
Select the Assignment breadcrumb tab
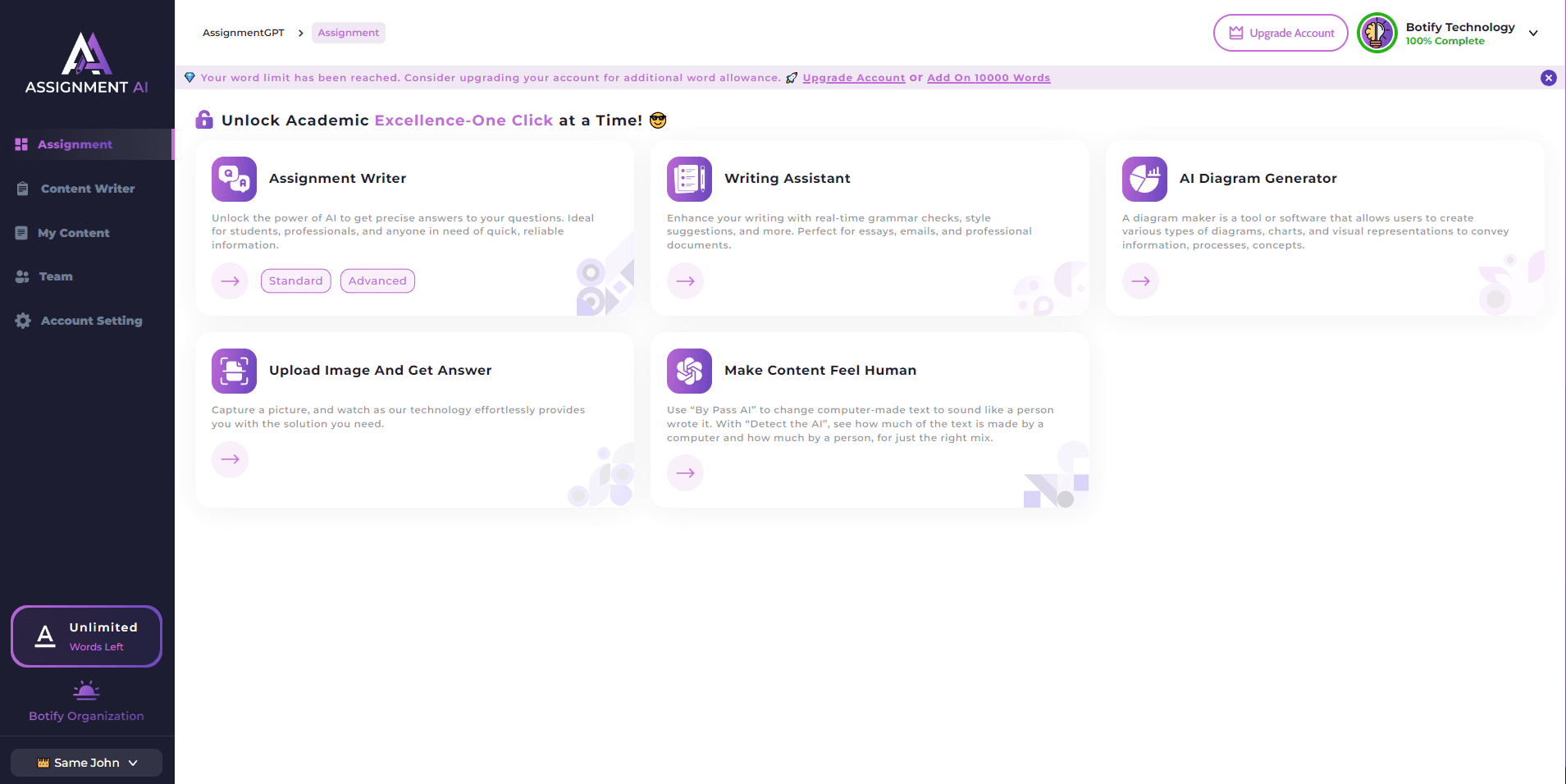pos(348,33)
